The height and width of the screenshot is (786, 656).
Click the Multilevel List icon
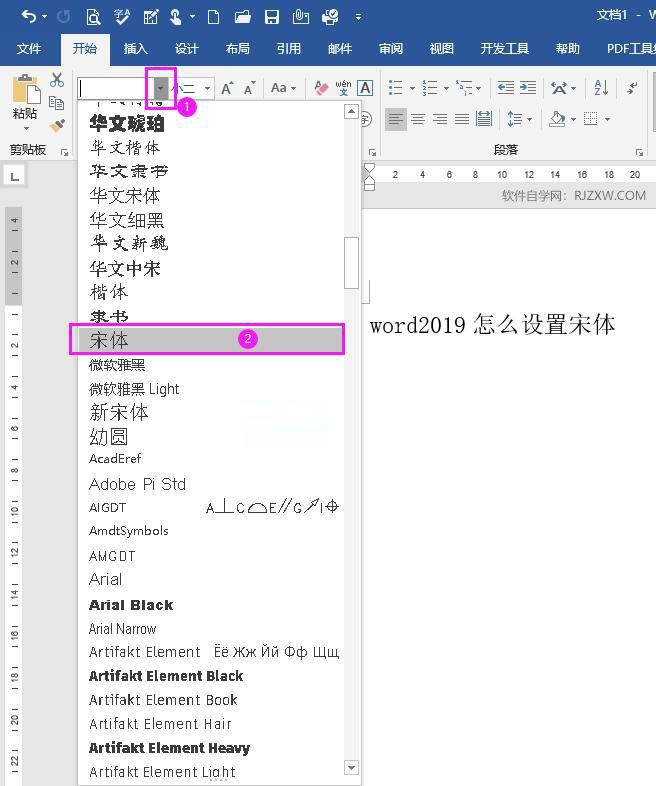coord(464,88)
